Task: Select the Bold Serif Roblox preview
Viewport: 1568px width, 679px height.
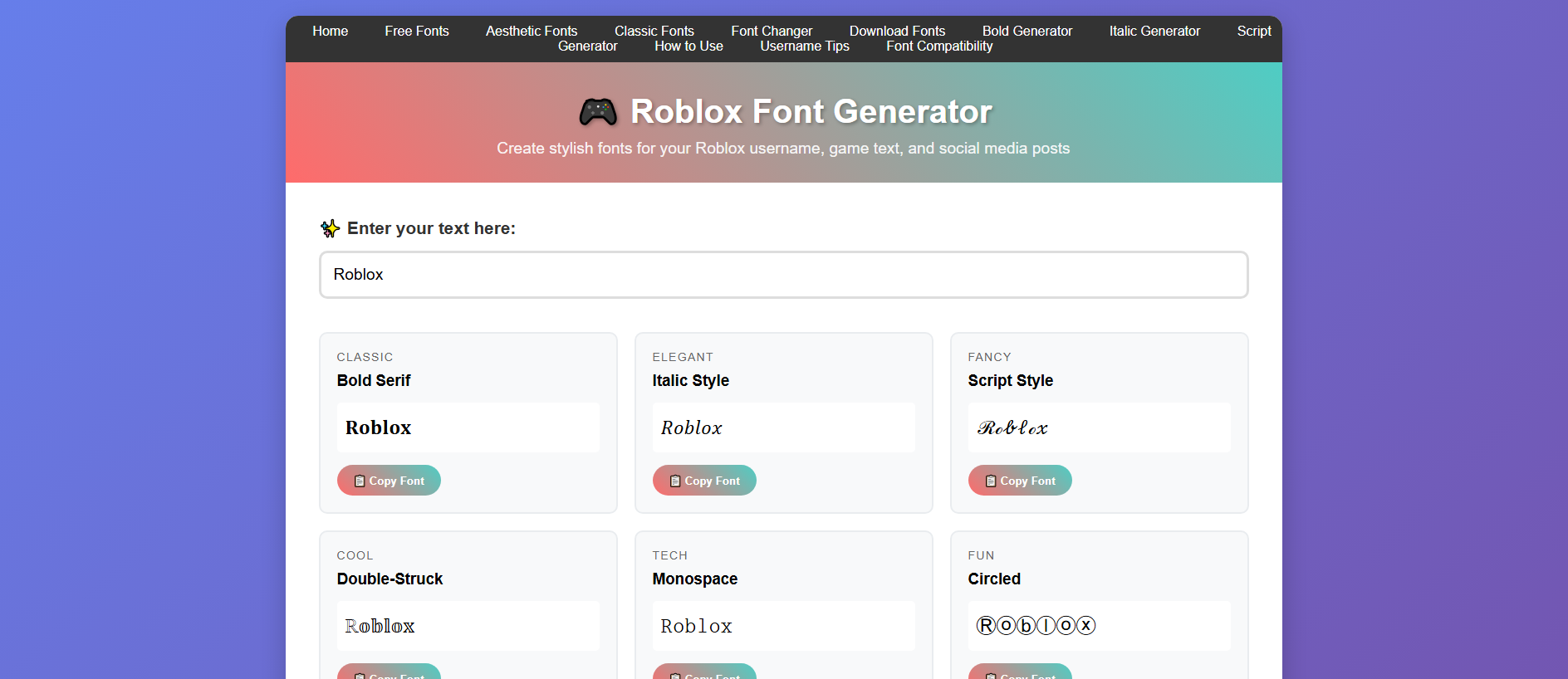Action: click(468, 427)
